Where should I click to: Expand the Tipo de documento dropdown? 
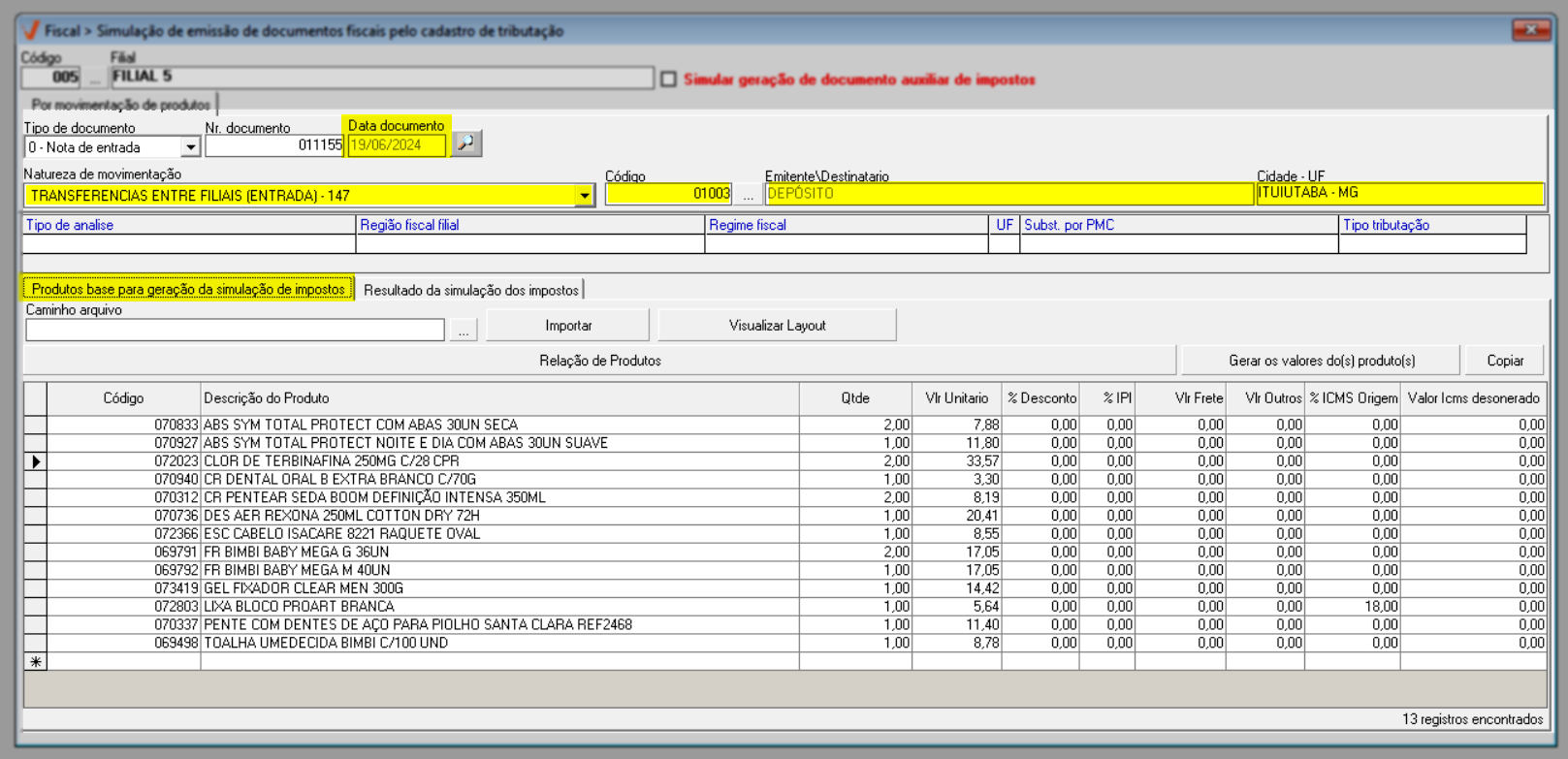click(x=190, y=147)
